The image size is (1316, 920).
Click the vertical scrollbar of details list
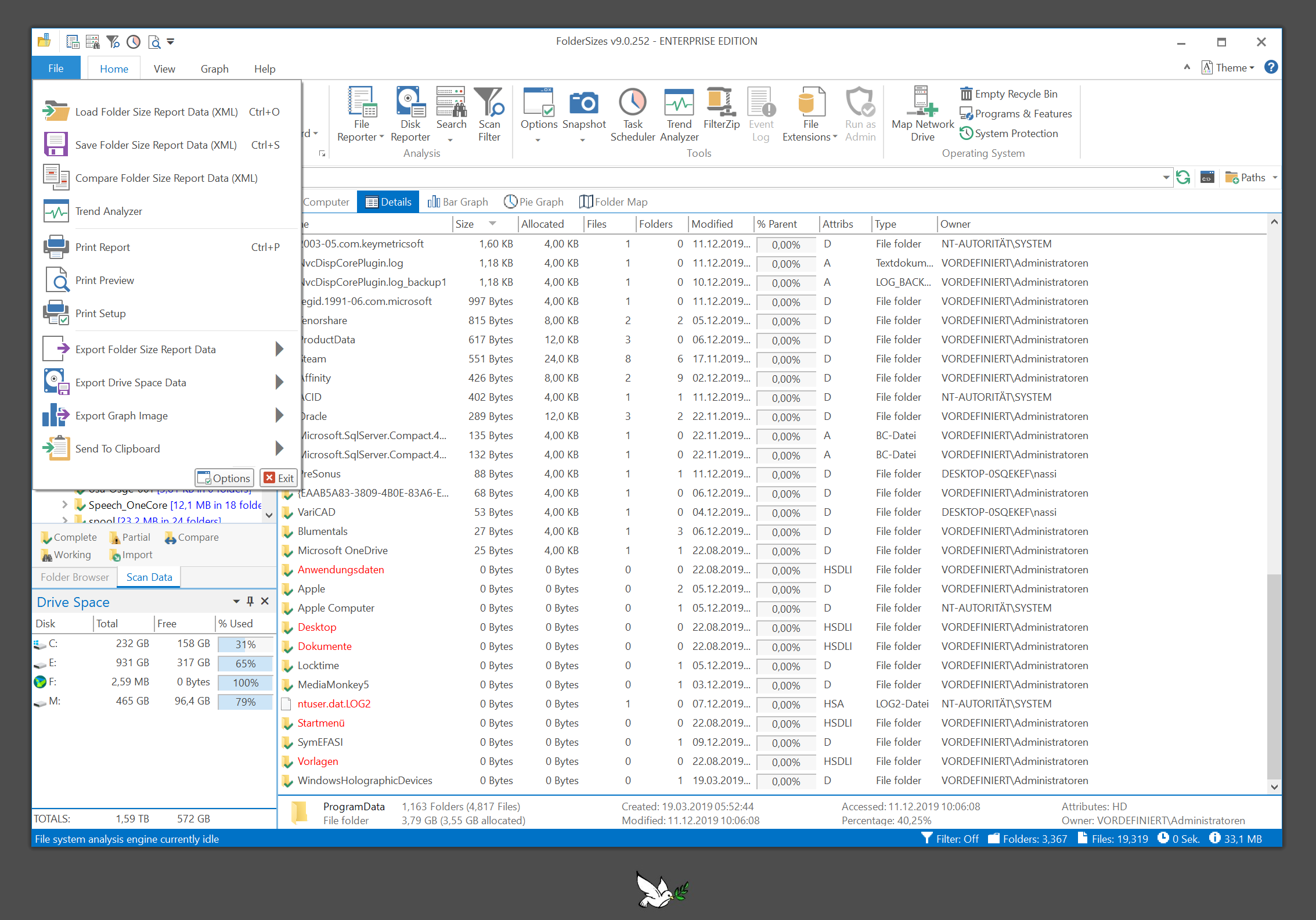[x=1274, y=677]
